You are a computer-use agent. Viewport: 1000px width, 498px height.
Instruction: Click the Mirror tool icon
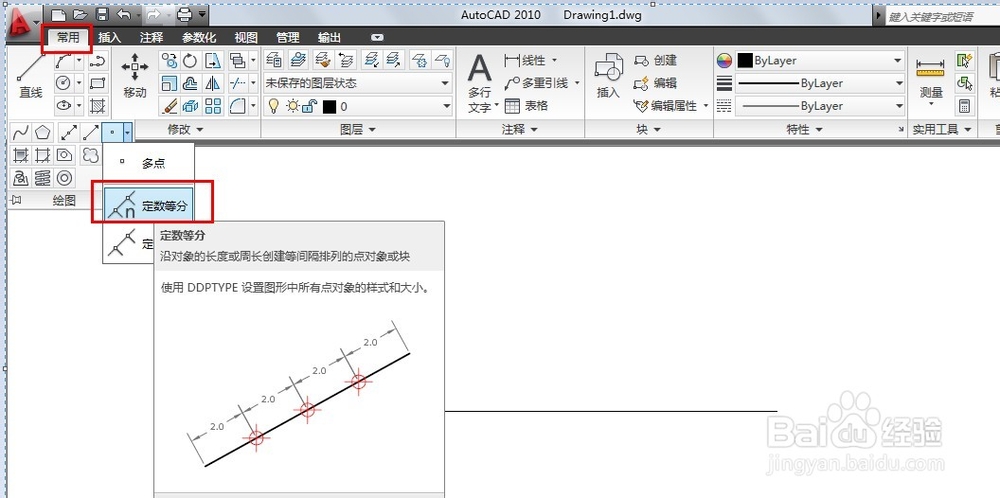pyautogui.click(x=212, y=84)
